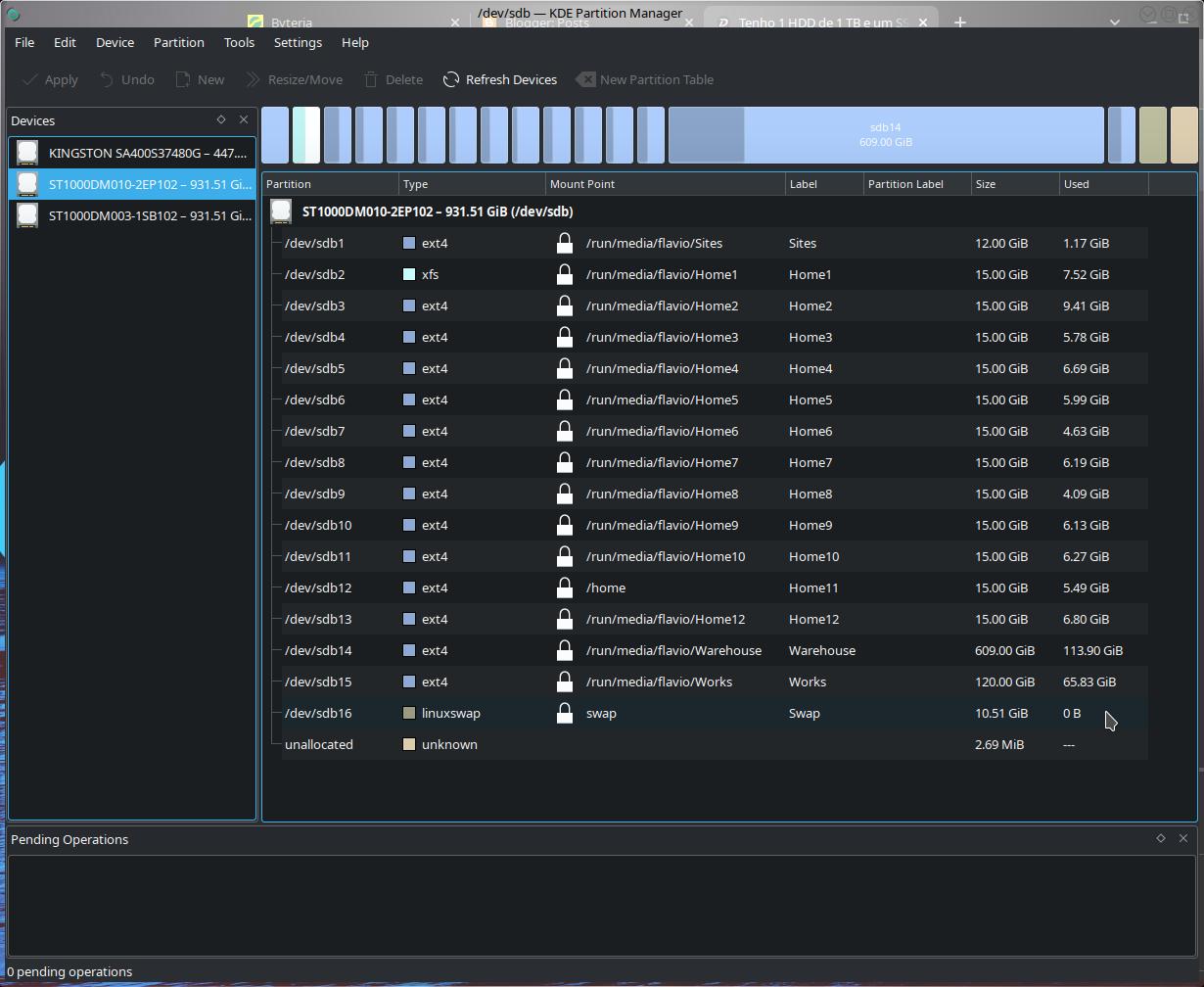Select the /dev/sdb14 partition row
This screenshot has width=1204, height=987.
(715, 650)
